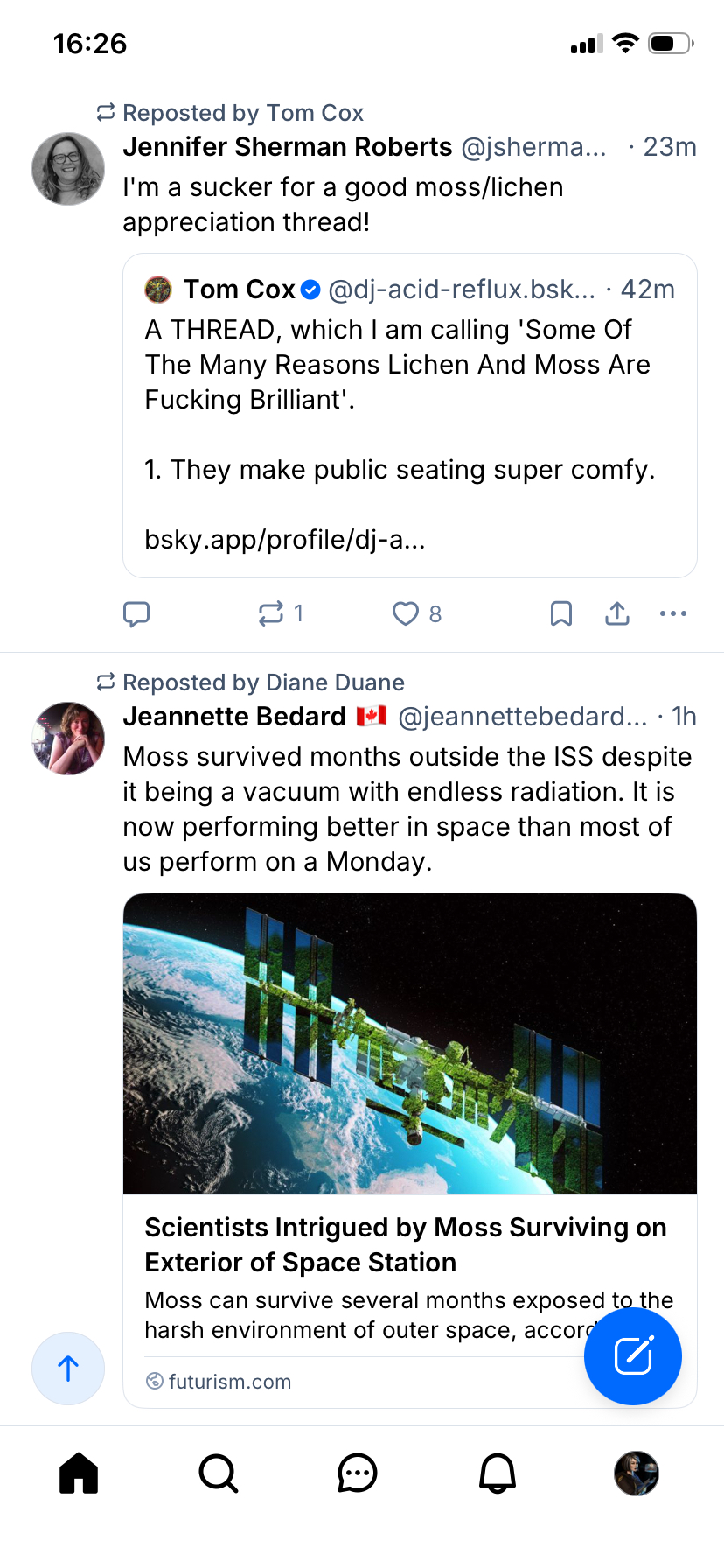The height and width of the screenshot is (1568, 724).
Task: Open the bsky.app/profile link in quote
Action: coord(285,540)
